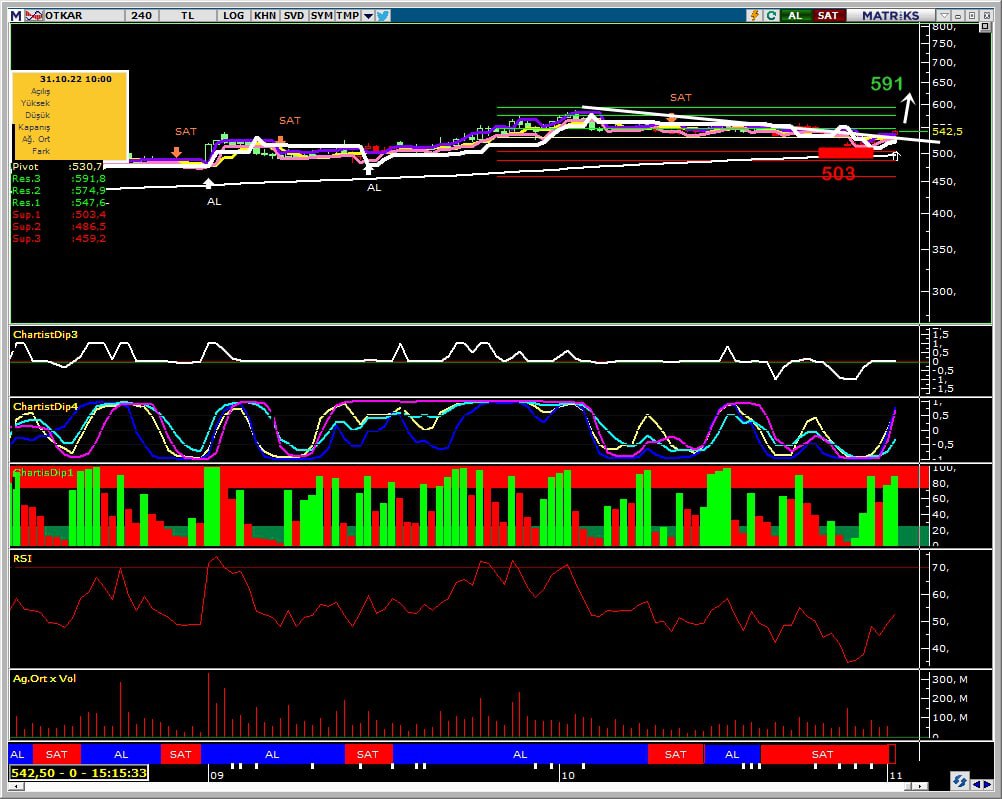Open the Twitter bird icon
This screenshot has height=799, width=1002.
pyautogui.click(x=383, y=16)
